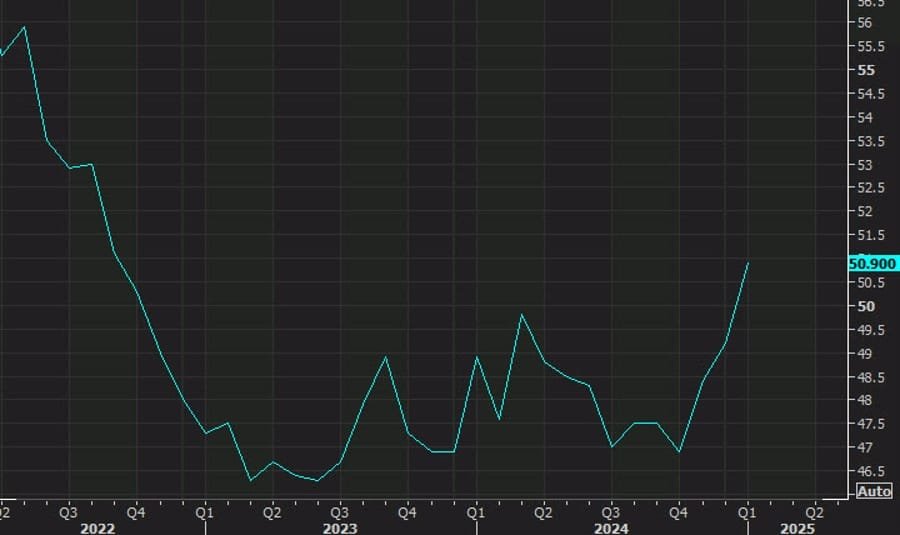Click the 50.900 last value label
900x535 pixels.
click(x=870, y=264)
